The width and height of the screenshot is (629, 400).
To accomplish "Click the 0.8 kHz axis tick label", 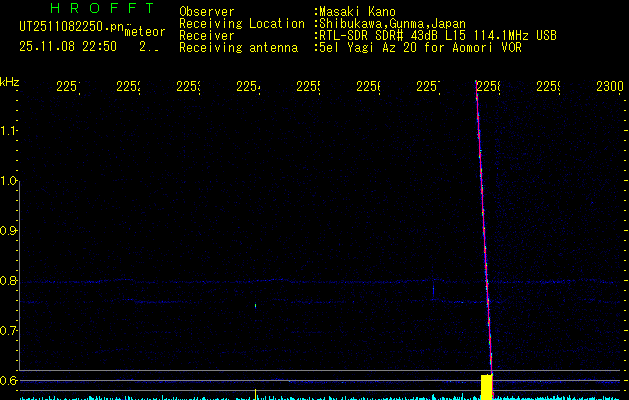I will pos(10,281).
